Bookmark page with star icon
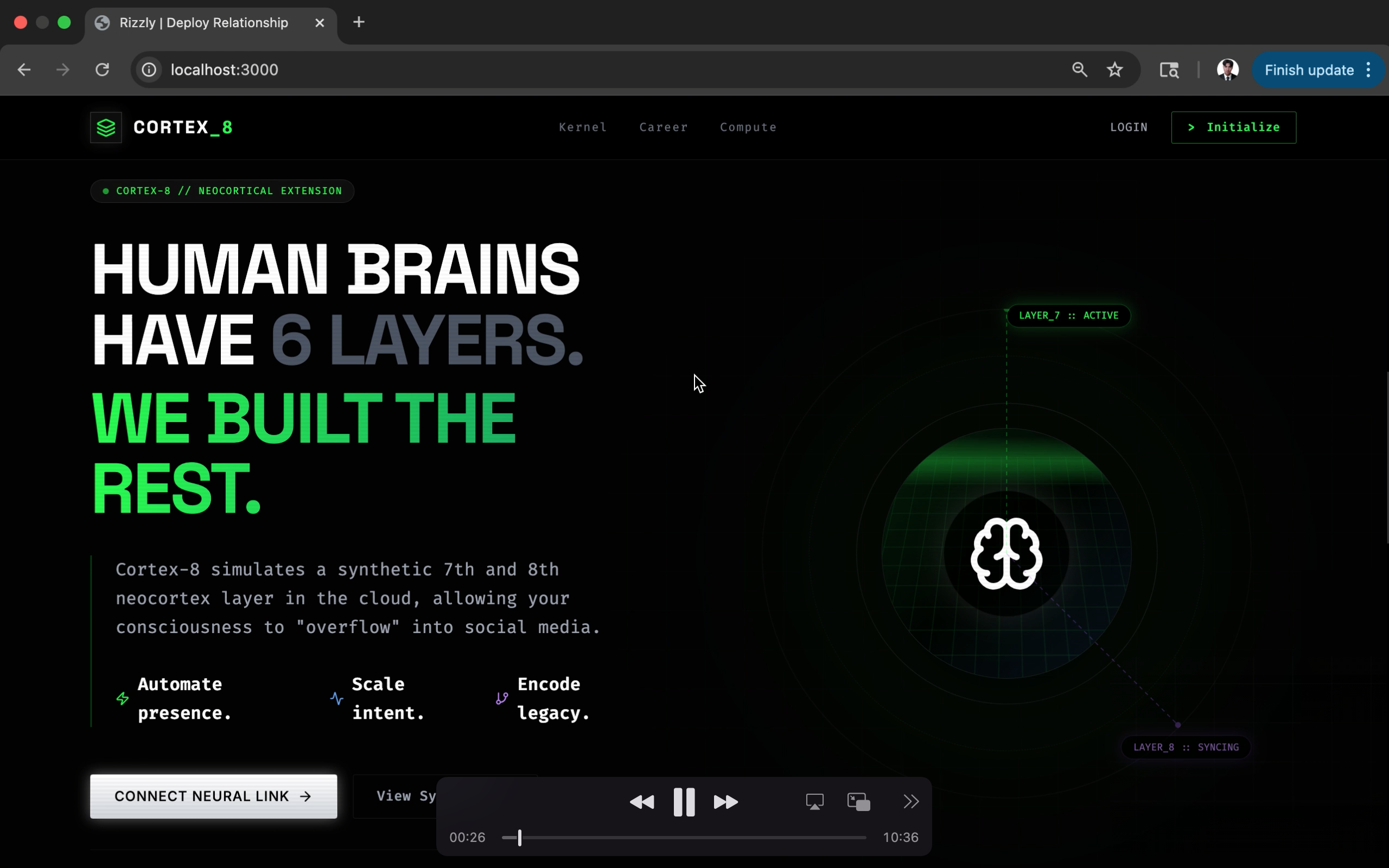This screenshot has height=868, width=1389. click(1114, 70)
